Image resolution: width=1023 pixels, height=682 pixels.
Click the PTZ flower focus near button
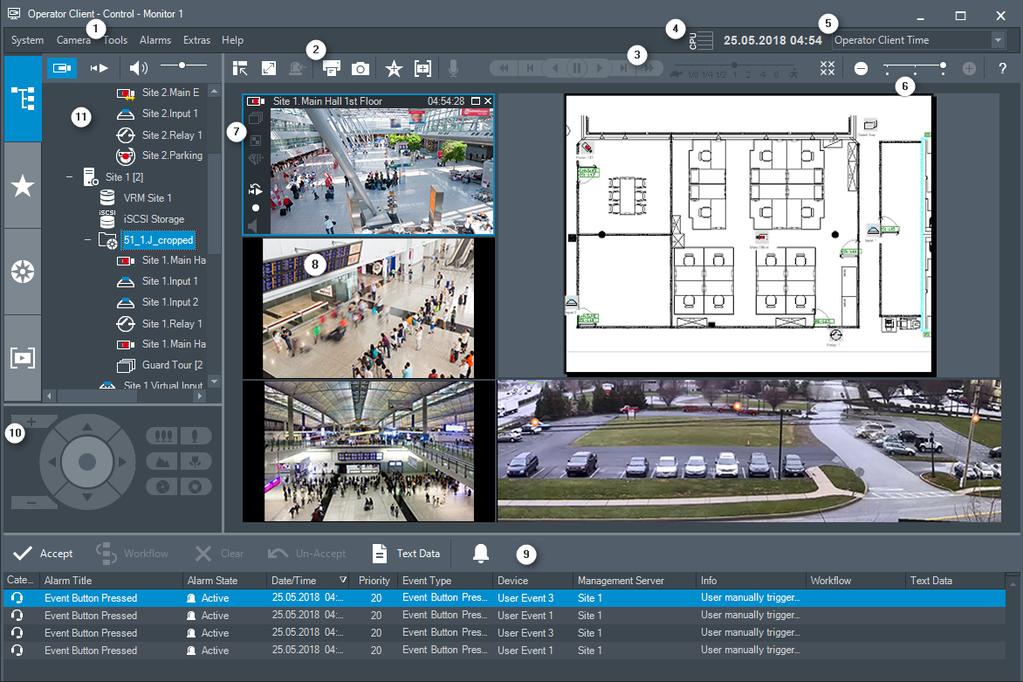(x=194, y=461)
